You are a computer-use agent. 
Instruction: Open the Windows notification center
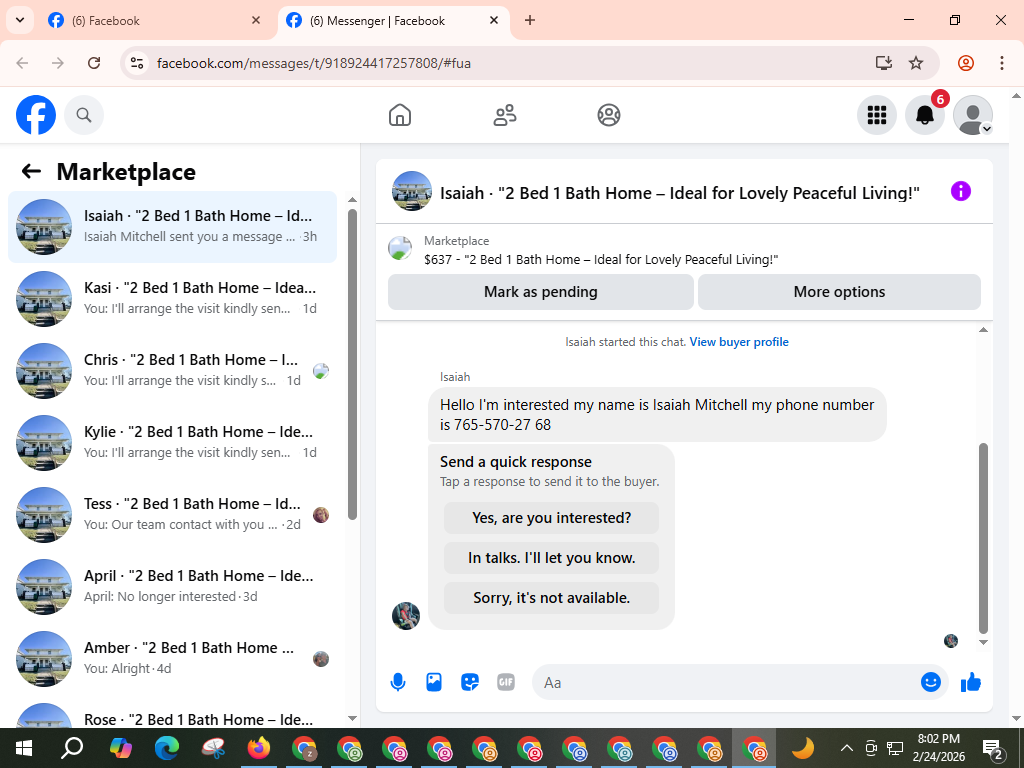(x=993, y=748)
